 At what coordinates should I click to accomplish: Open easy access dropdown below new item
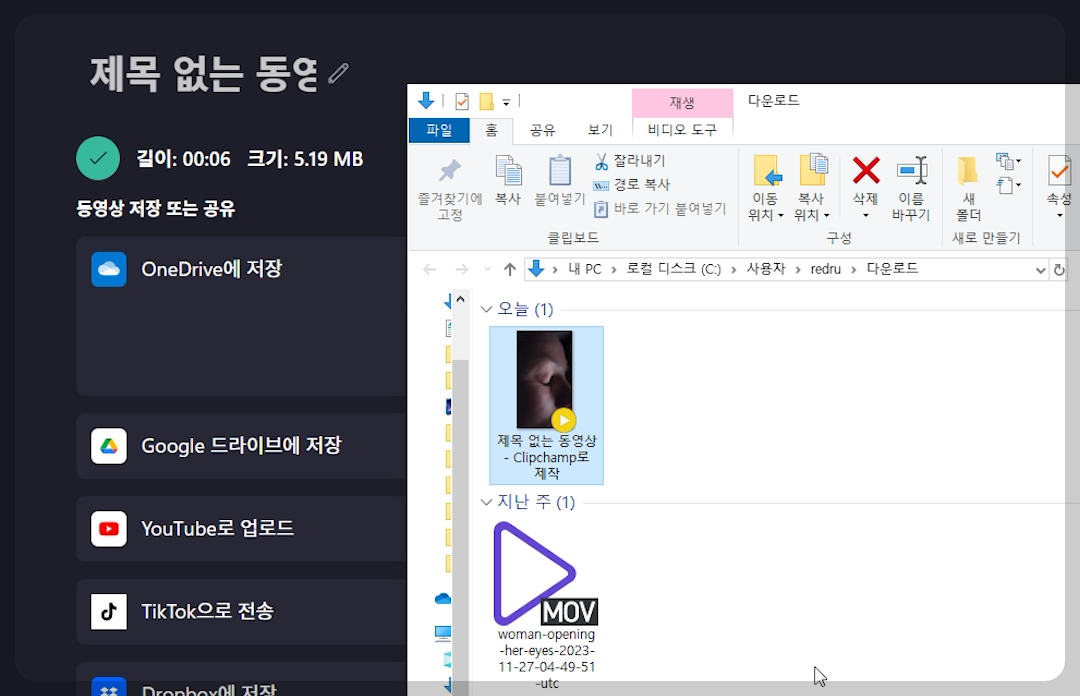[1009, 185]
